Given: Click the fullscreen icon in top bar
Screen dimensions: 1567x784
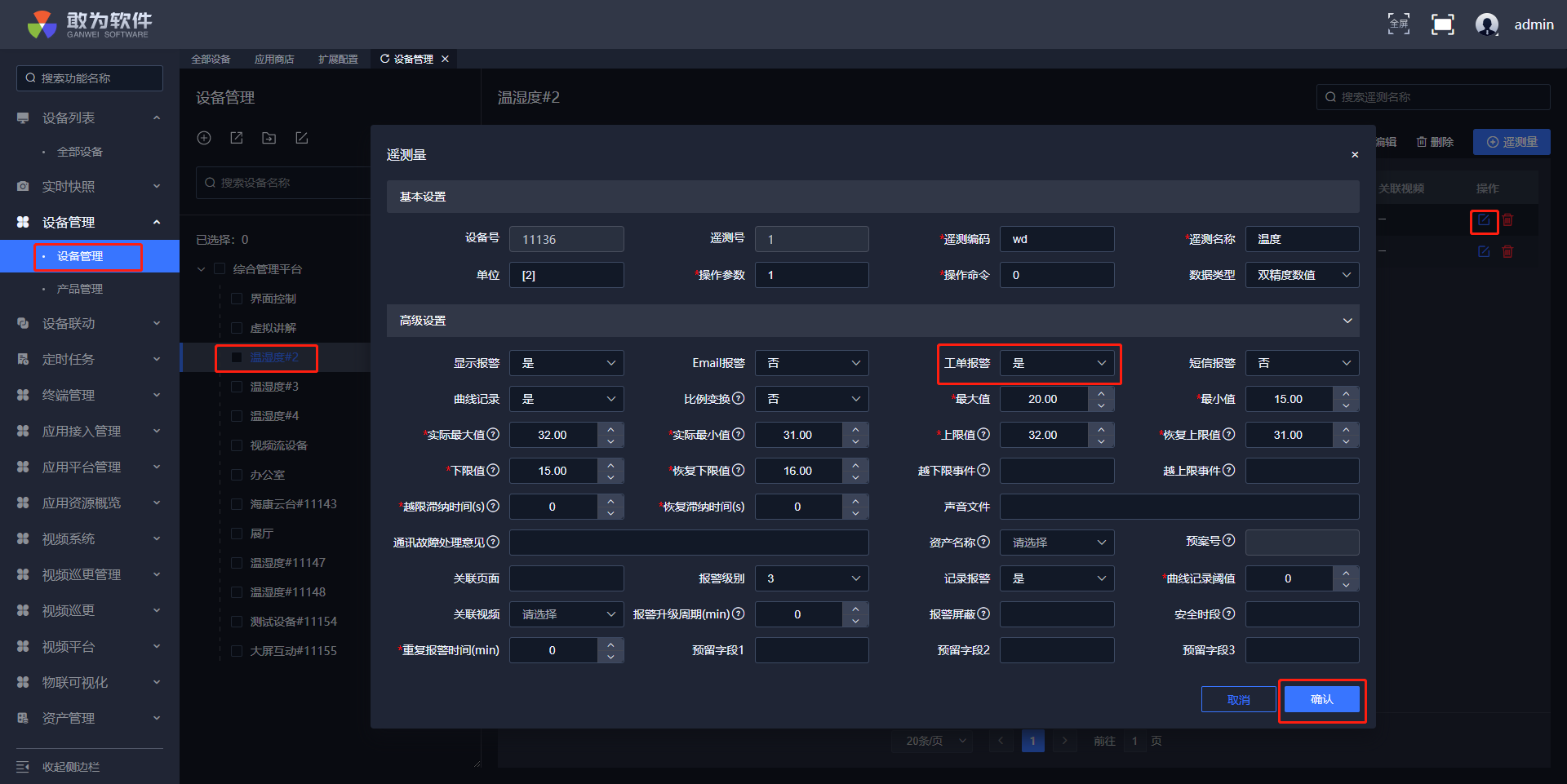Looking at the screenshot, I should (1442, 24).
